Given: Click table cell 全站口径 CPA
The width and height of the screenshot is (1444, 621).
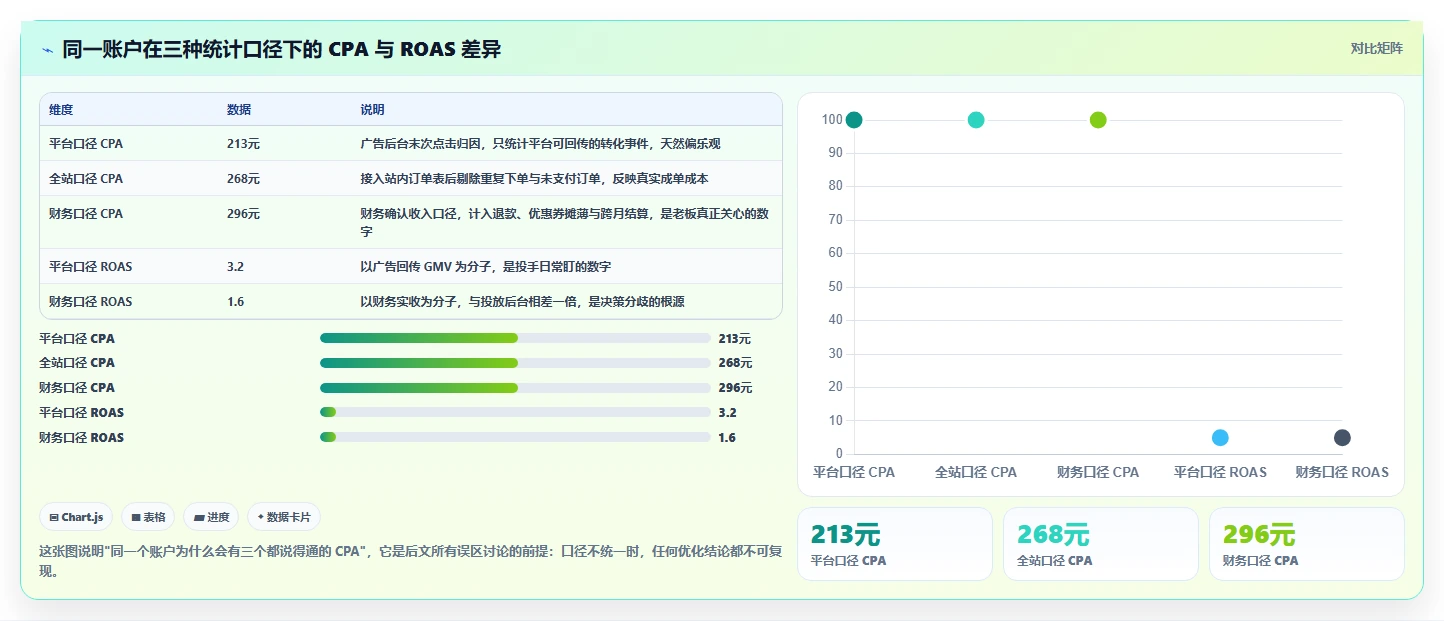Looking at the screenshot, I should 86,179.
